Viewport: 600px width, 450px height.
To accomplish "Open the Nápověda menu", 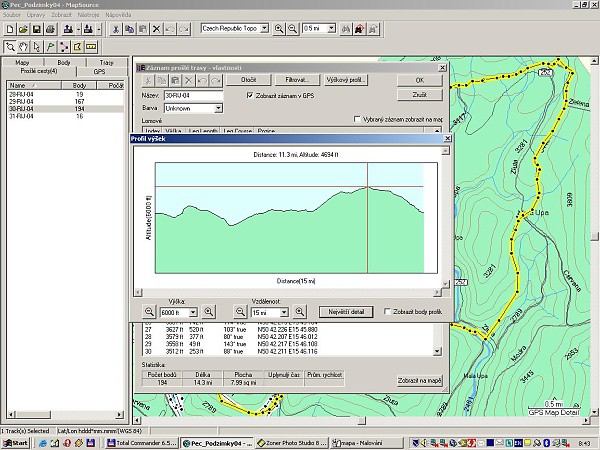I will click(x=118, y=15).
